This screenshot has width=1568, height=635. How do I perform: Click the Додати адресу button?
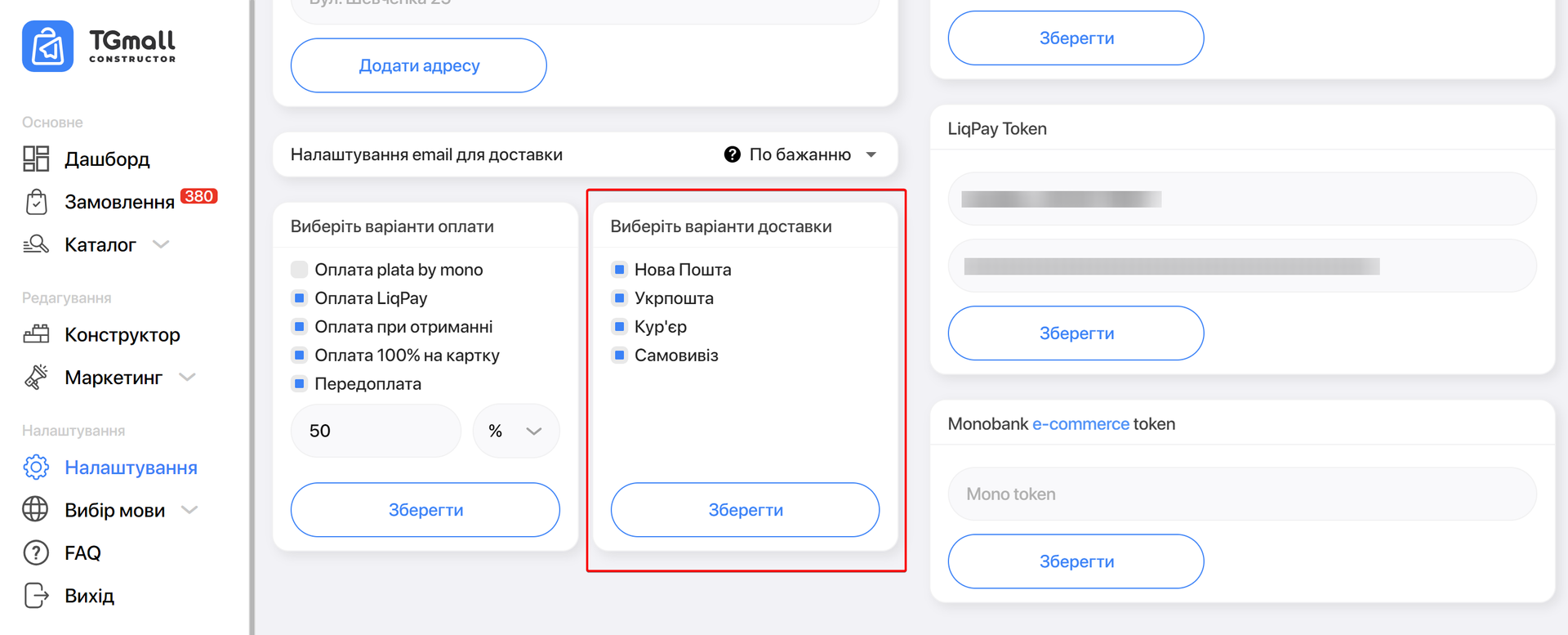(419, 65)
